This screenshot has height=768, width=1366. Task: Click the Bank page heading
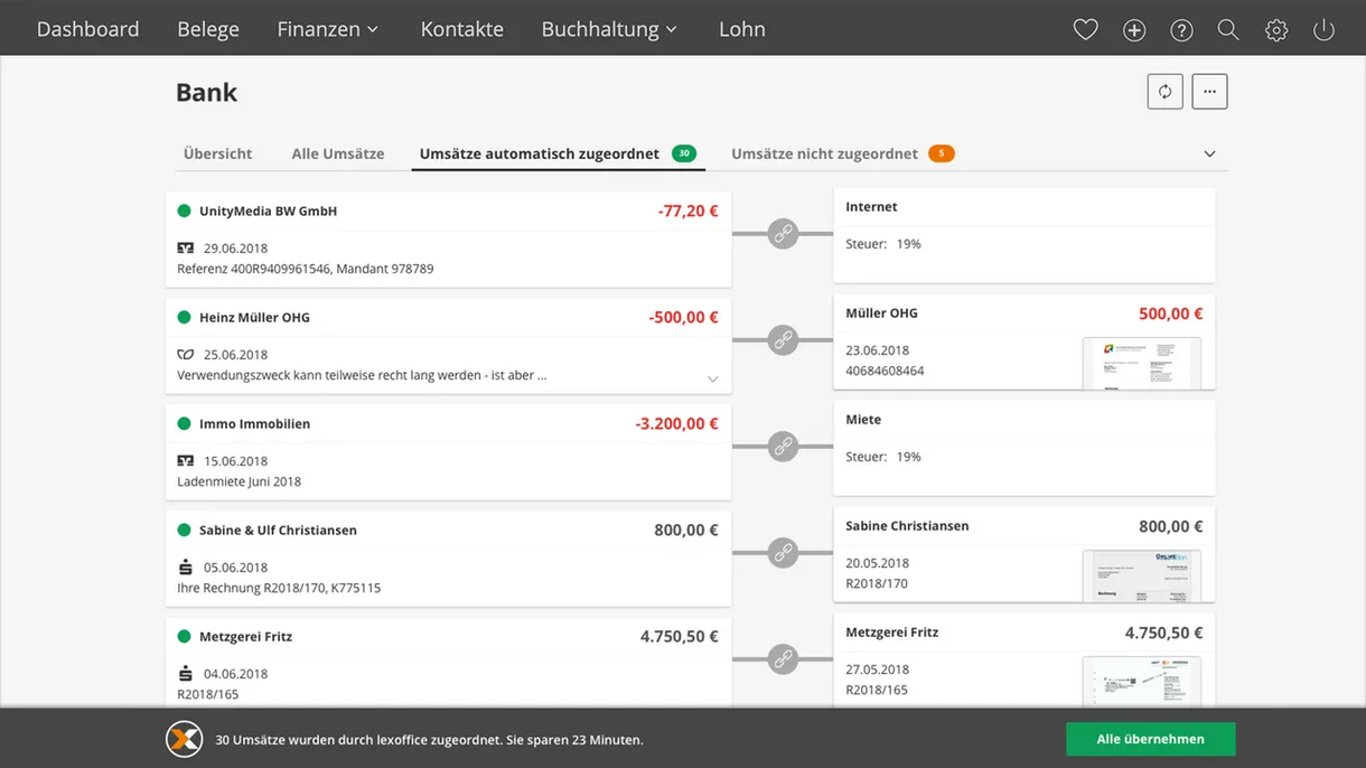(x=207, y=92)
